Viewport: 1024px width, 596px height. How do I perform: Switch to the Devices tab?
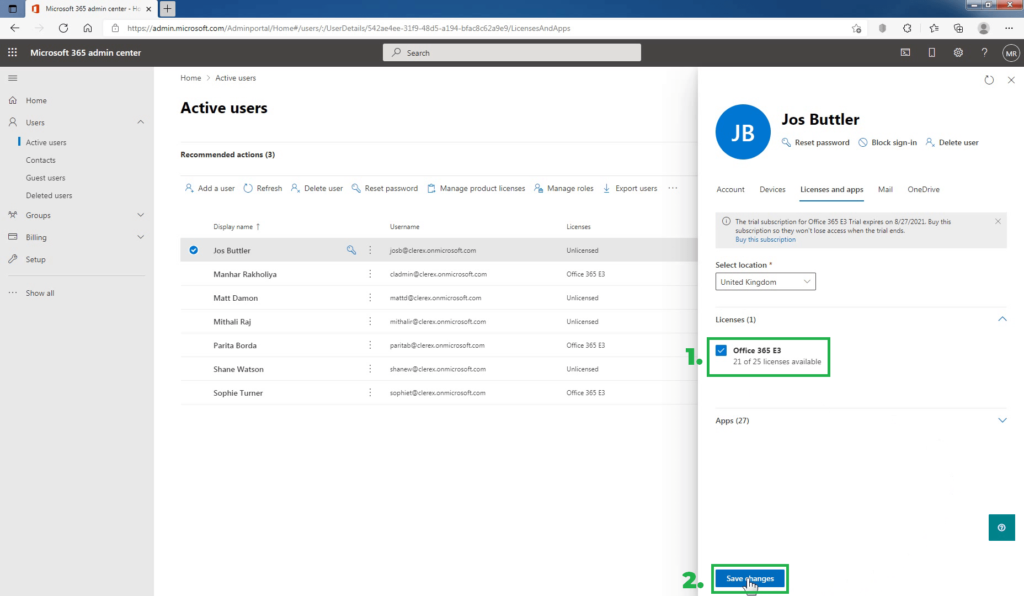772,189
